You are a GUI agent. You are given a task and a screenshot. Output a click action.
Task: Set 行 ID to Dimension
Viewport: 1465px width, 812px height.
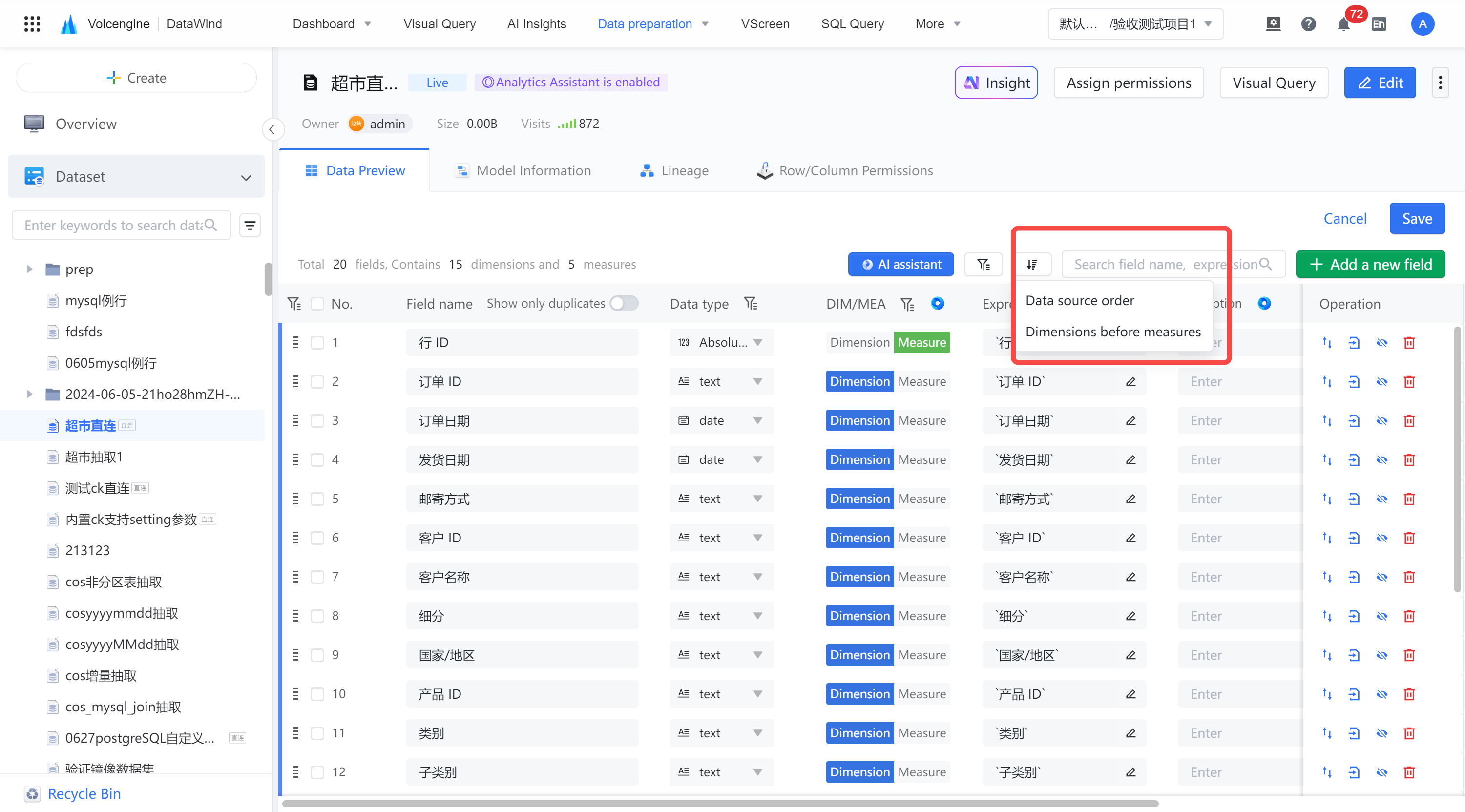pyautogui.click(x=859, y=342)
